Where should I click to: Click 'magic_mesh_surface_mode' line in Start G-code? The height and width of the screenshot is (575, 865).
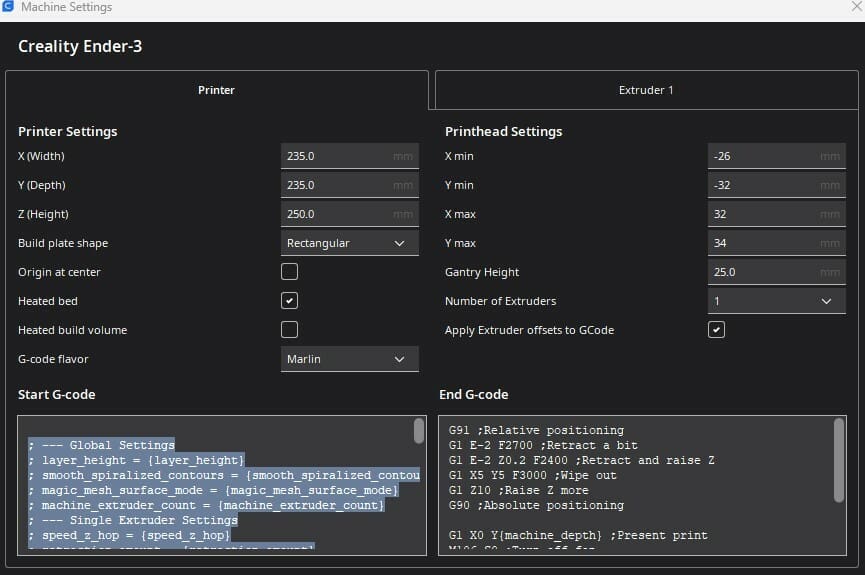[x=213, y=490]
